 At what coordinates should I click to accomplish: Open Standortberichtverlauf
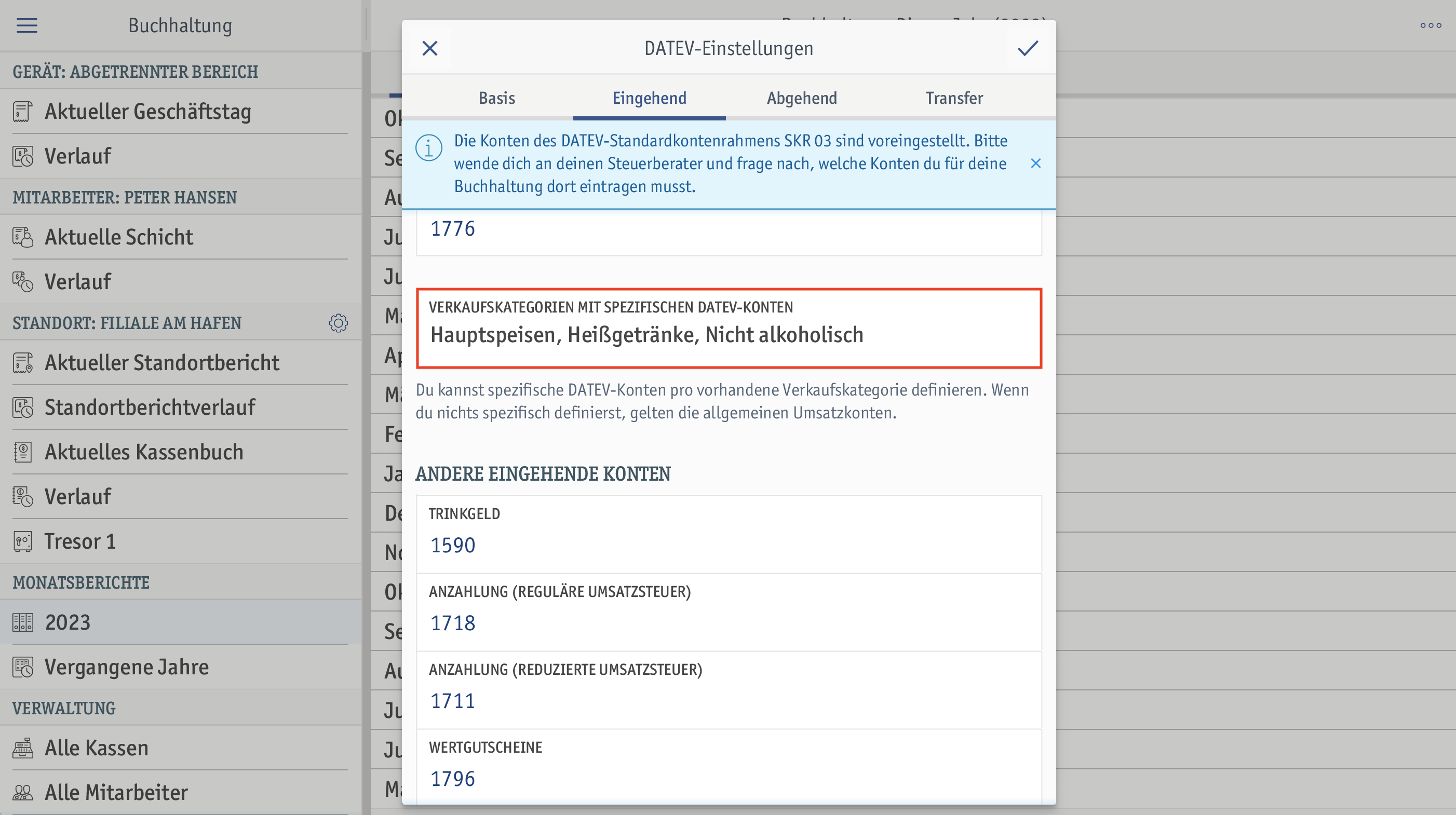181,407
